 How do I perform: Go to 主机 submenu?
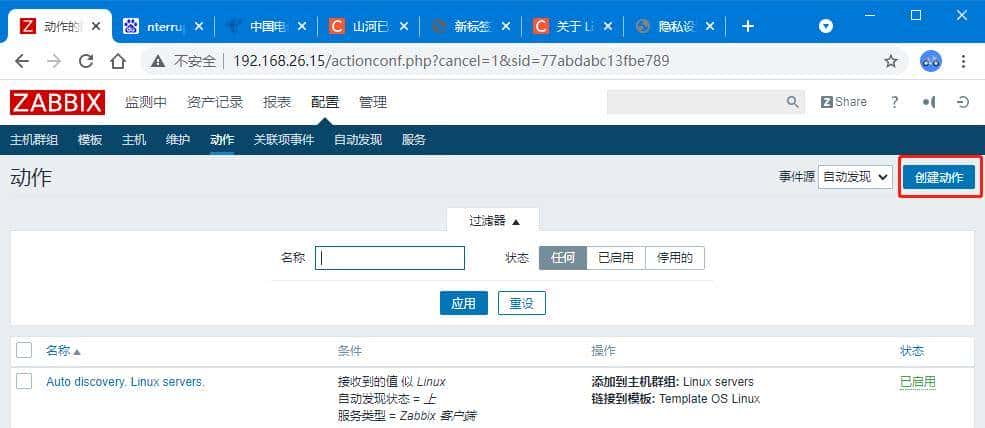coord(134,140)
